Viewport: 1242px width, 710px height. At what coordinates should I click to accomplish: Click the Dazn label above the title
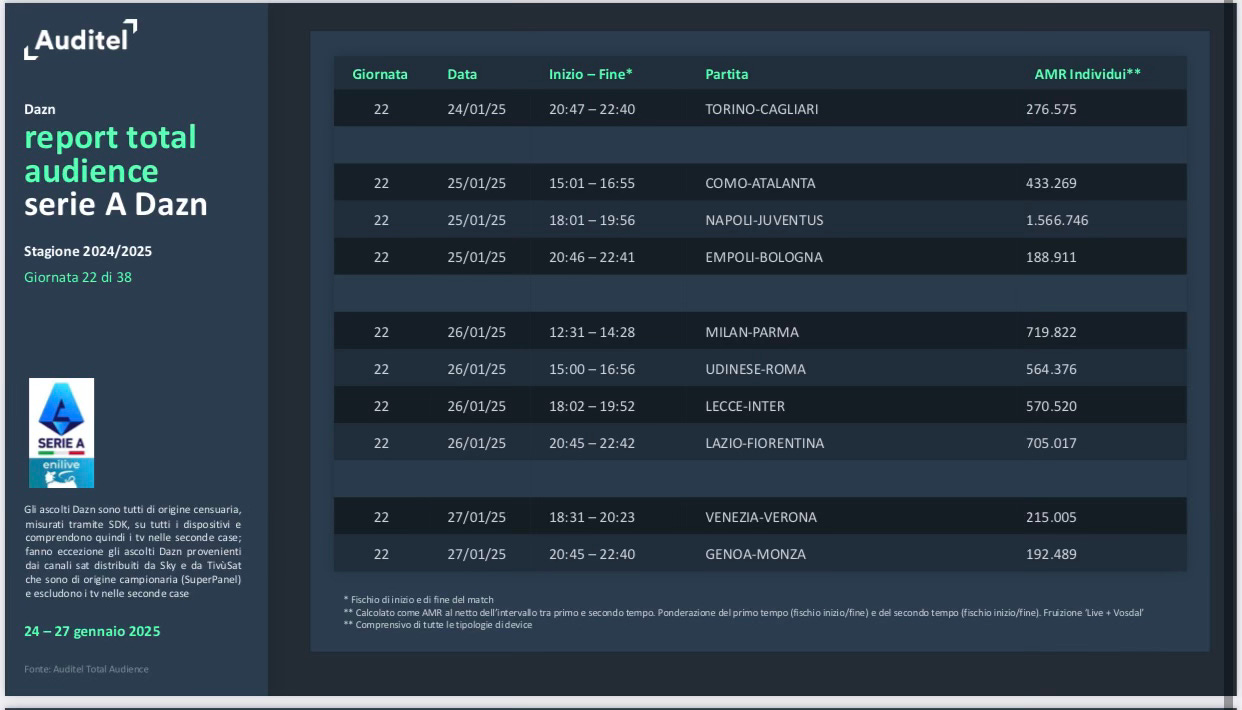click(40, 109)
